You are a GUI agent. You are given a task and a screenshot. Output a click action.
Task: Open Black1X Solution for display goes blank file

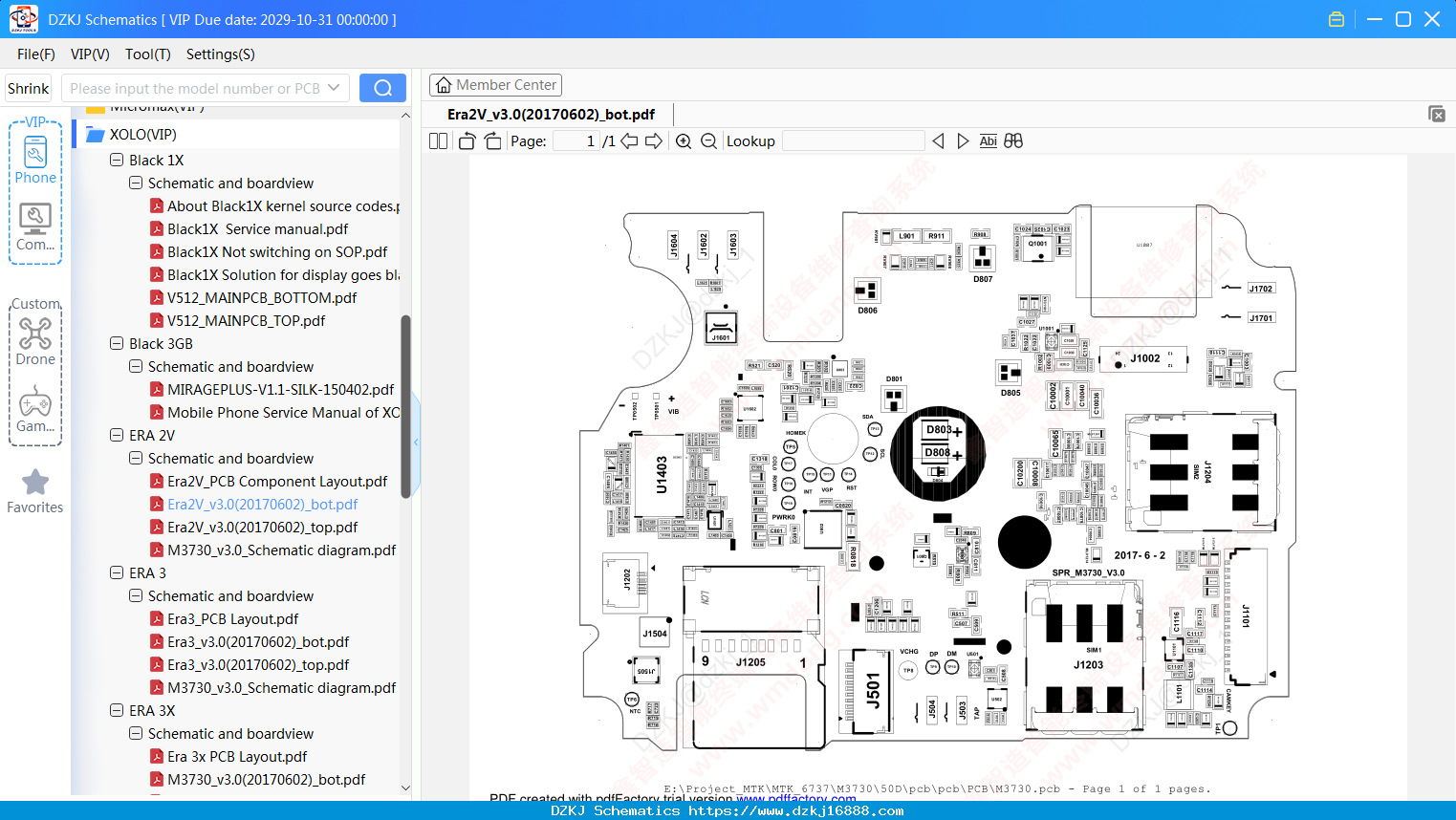[x=283, y=275]
